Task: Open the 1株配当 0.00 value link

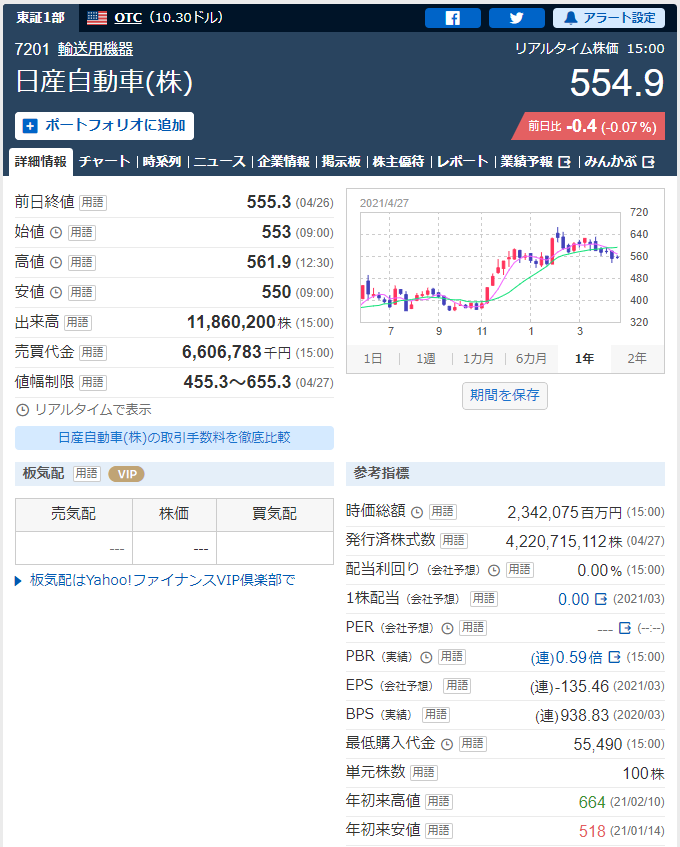Action: [582, 599]
